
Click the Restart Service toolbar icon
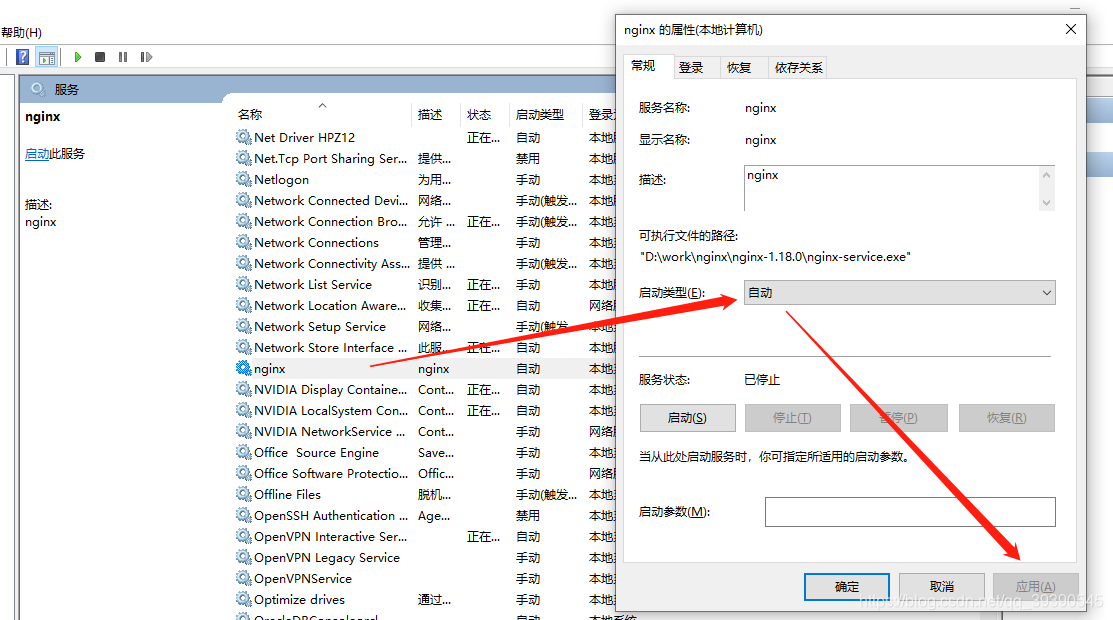pyautogui.click(x=146, y=57)
